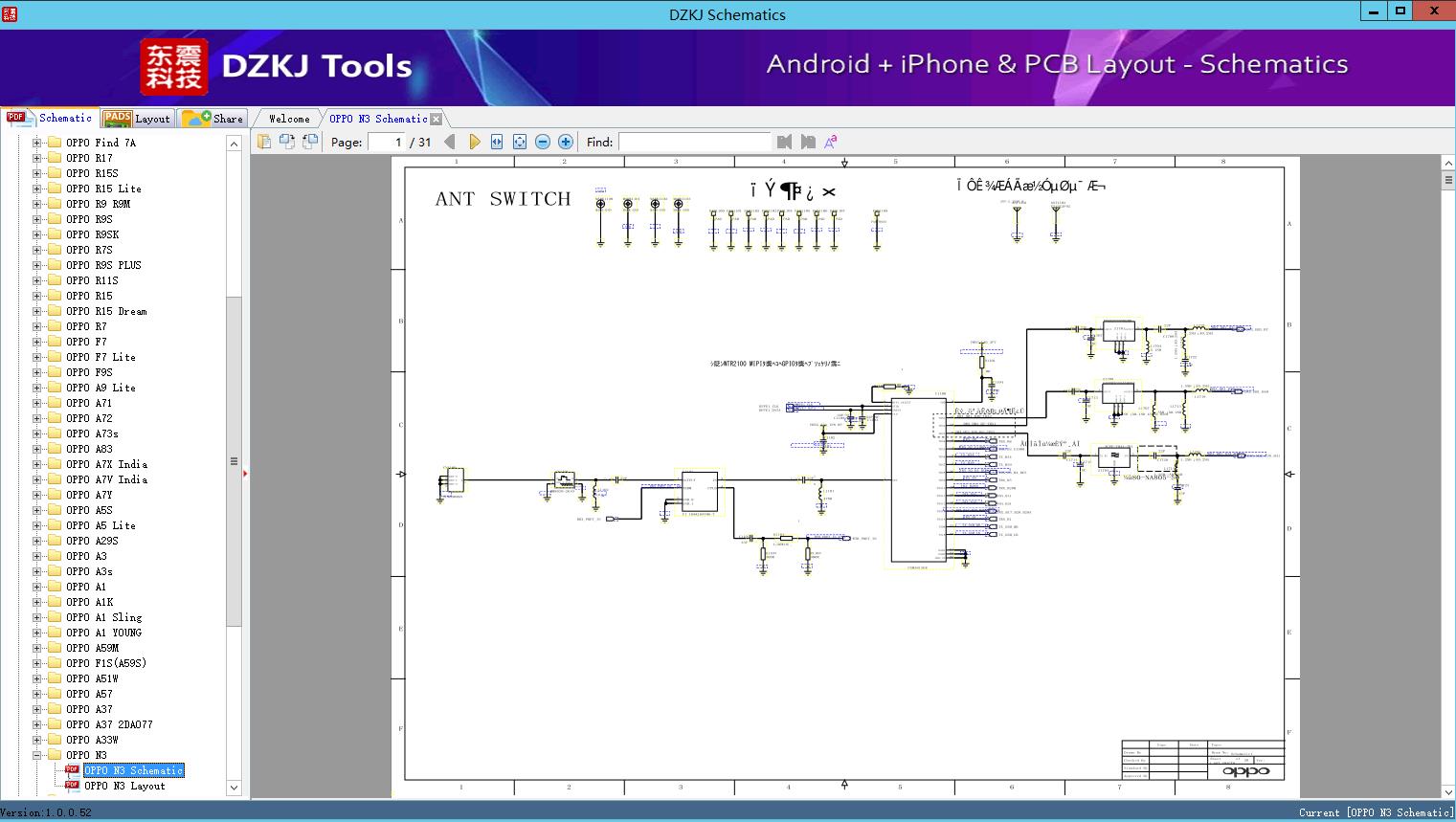Select the OPPO R11S tree item
Image resolution: width=1456 pixels, height=822 pixels.
point(92,280)
